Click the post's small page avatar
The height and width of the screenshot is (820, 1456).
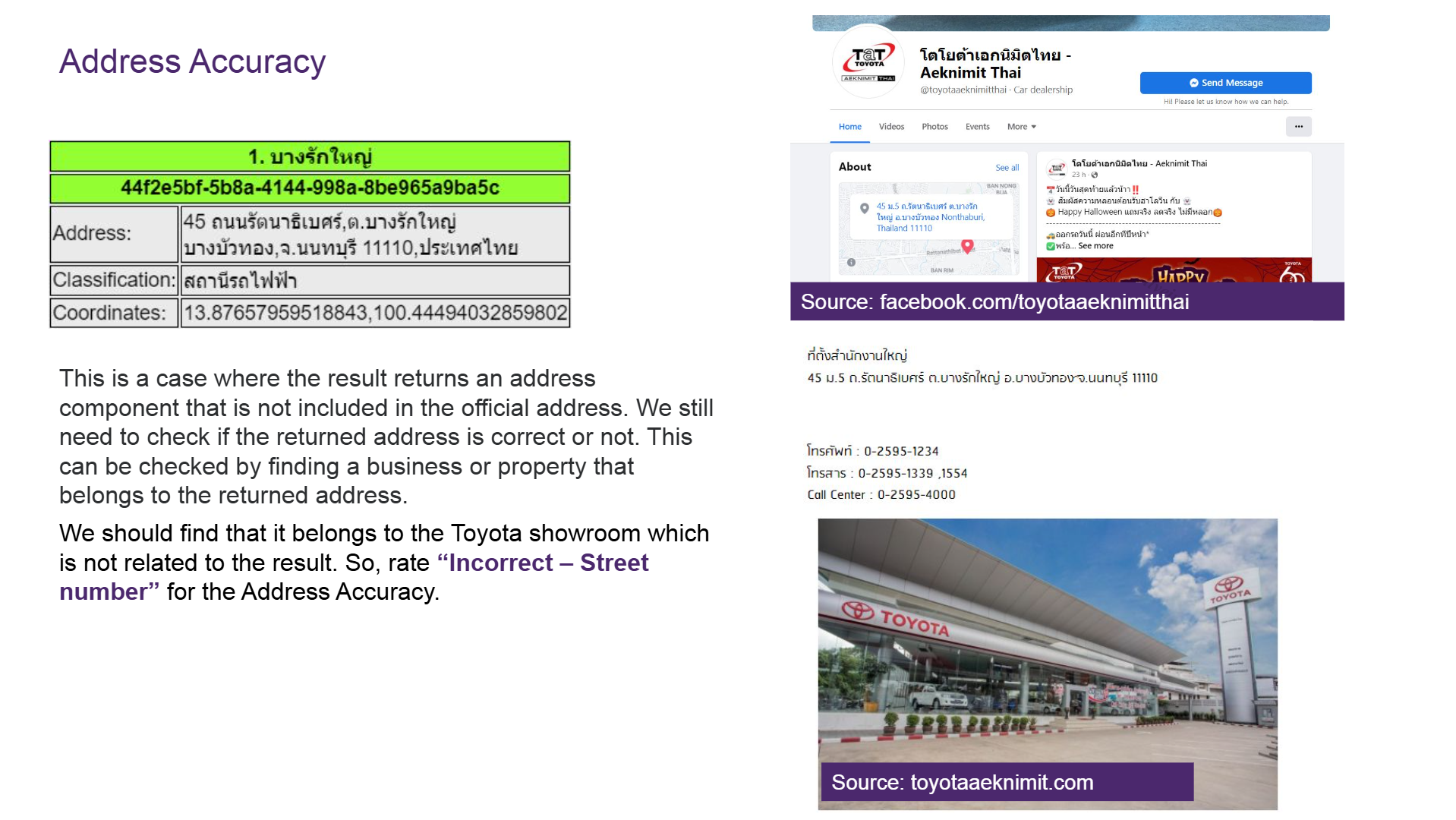click(x=1056, y=169)
